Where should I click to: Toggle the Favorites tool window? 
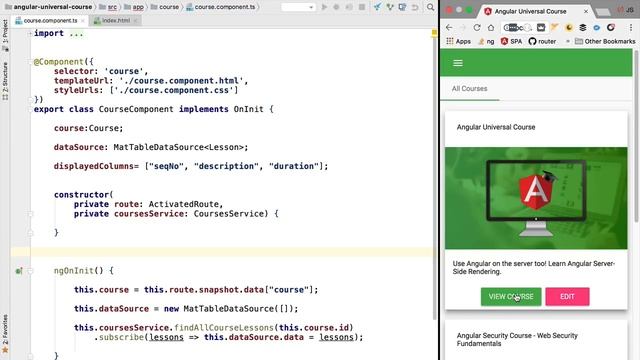(x=5, y=333)
